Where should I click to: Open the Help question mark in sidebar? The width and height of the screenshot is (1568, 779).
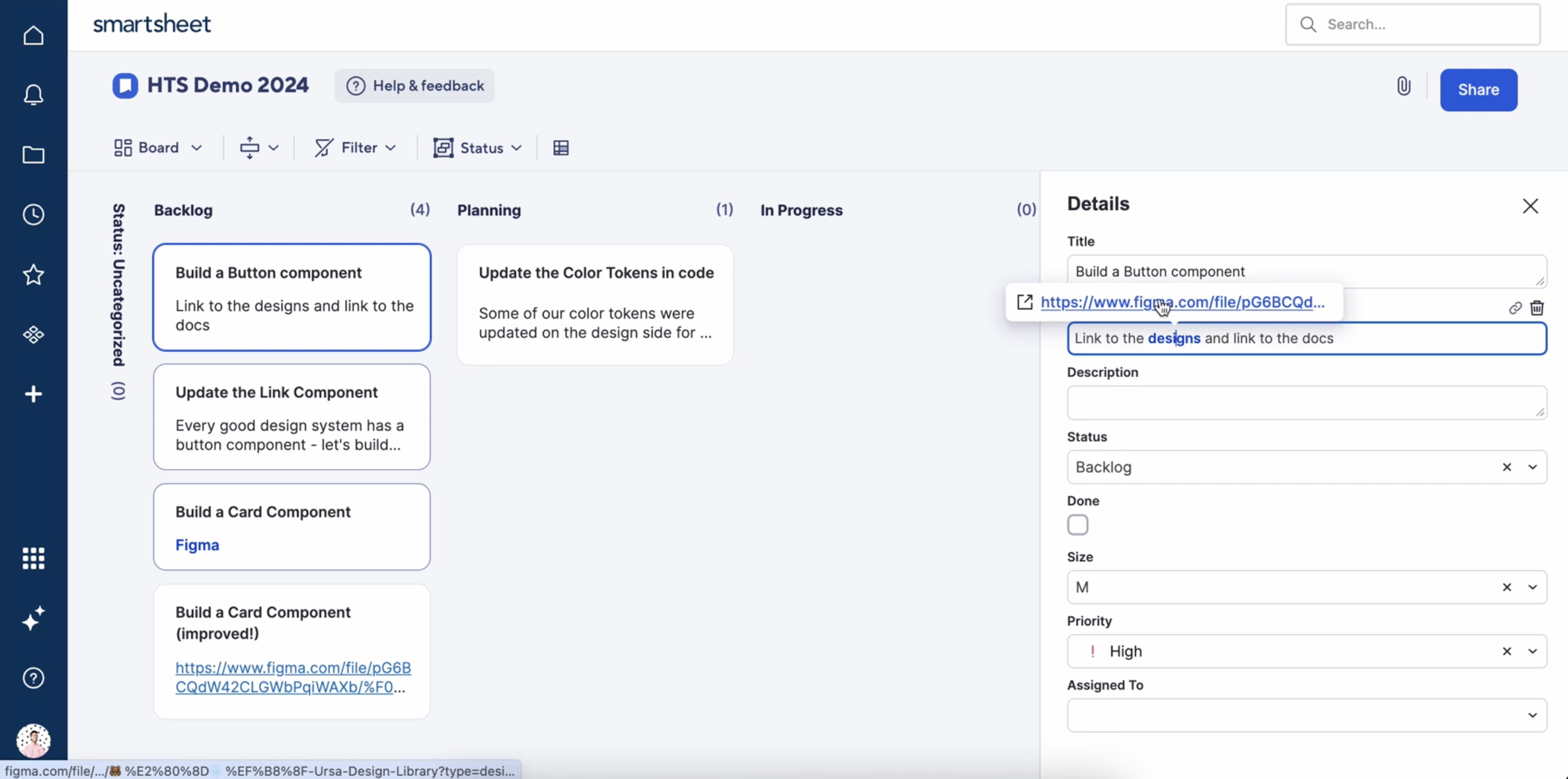click(33, 678)
